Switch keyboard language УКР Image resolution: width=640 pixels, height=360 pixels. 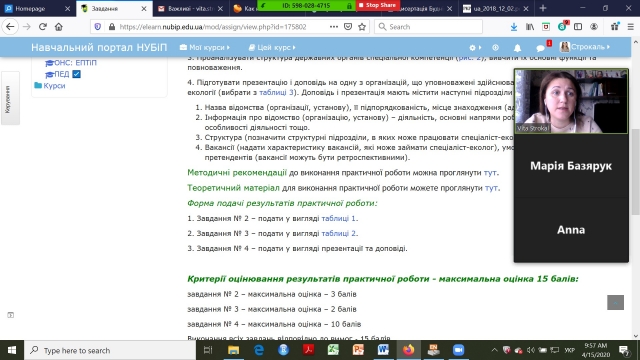coord(570,350)
